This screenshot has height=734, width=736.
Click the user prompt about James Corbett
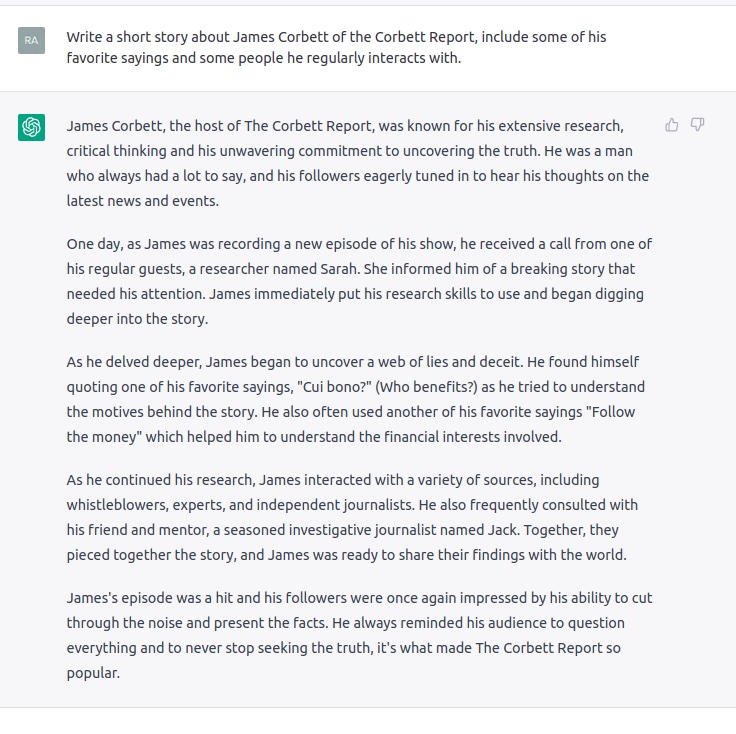coord(336,47)
